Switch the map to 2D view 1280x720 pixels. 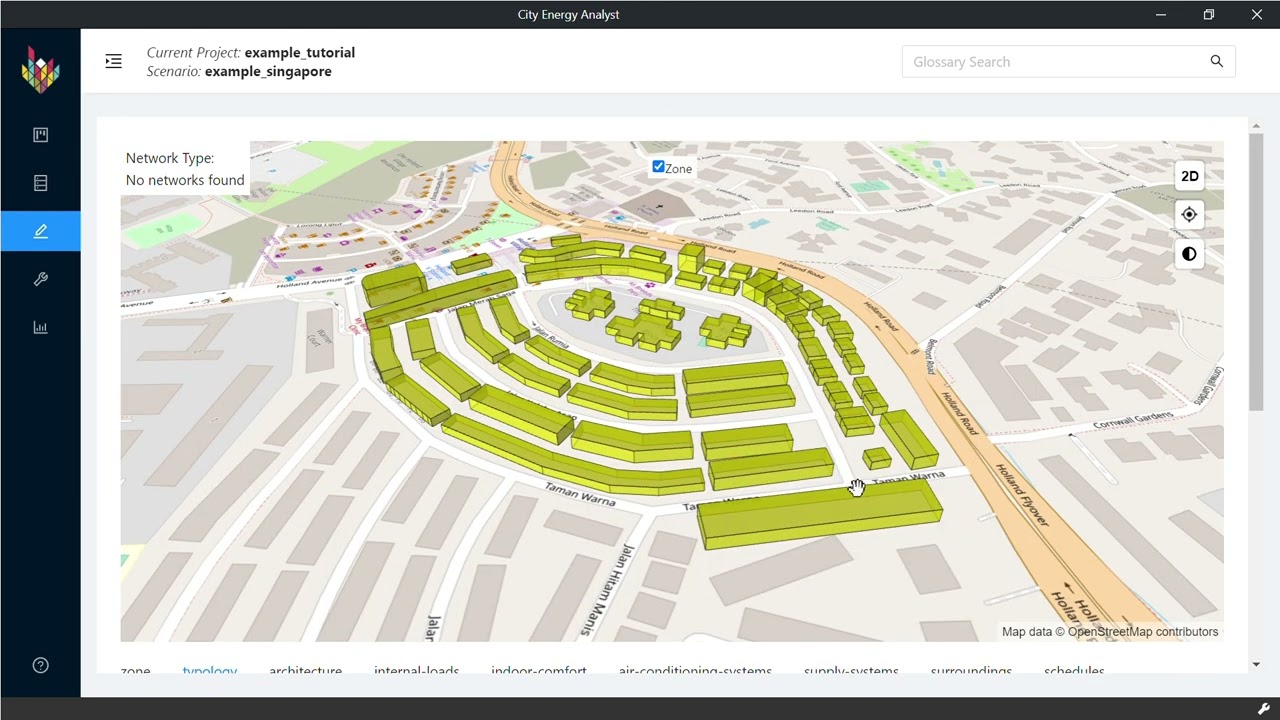coord(1189,176)
